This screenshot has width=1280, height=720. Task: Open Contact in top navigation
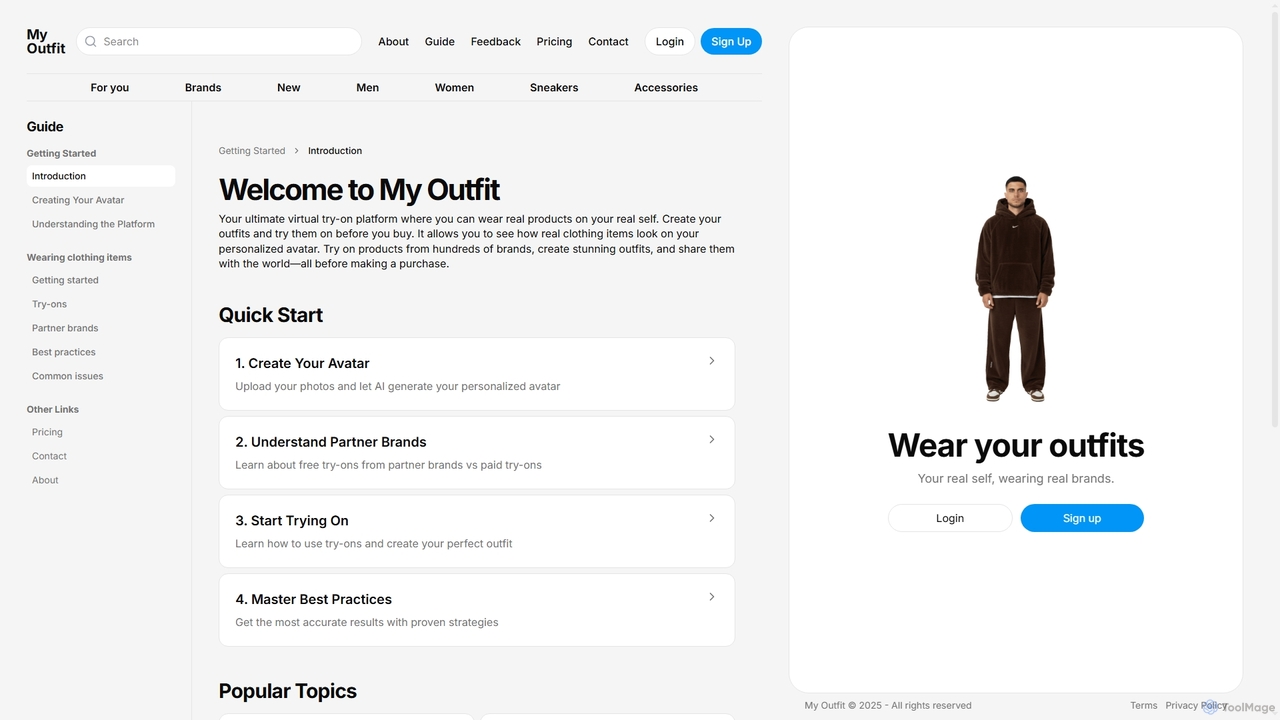608,41
